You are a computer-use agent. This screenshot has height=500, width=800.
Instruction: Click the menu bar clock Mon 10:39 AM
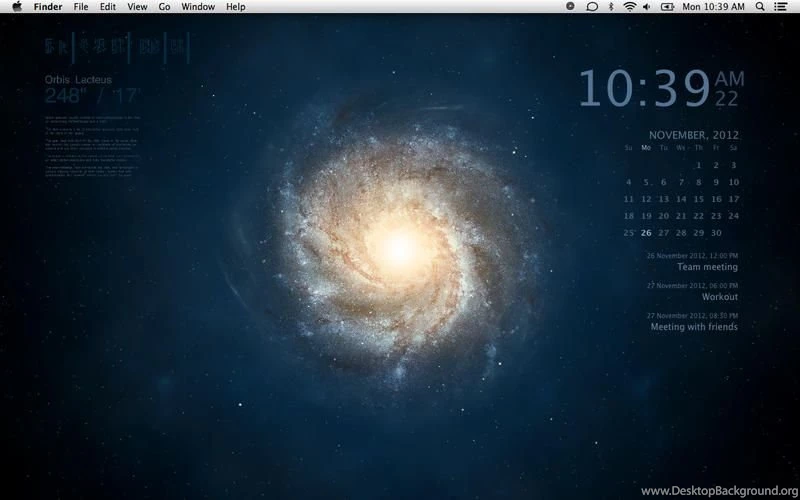tap(713, 6)
